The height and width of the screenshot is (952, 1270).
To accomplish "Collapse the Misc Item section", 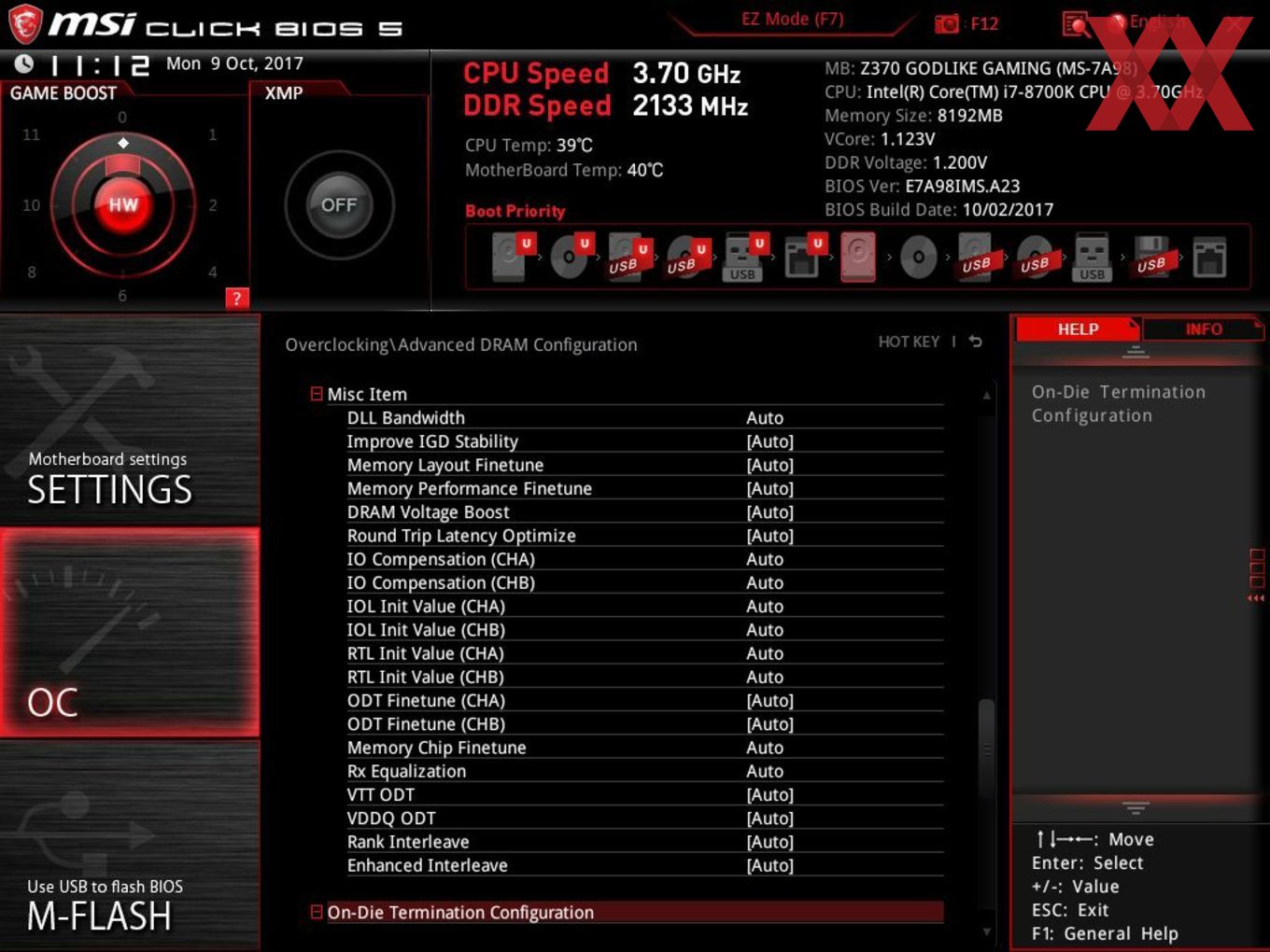I will (317, 394).
